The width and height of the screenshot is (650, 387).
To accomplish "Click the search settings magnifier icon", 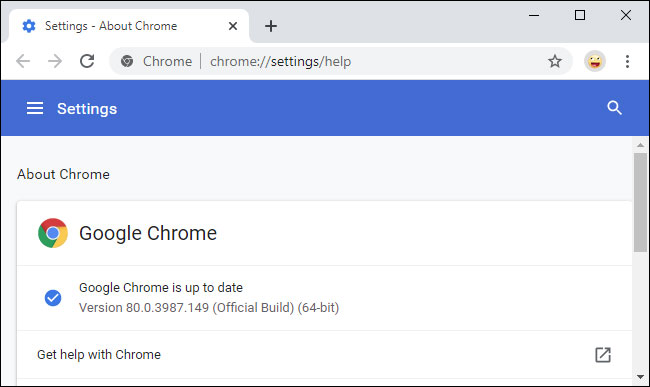I will (614, 108).
